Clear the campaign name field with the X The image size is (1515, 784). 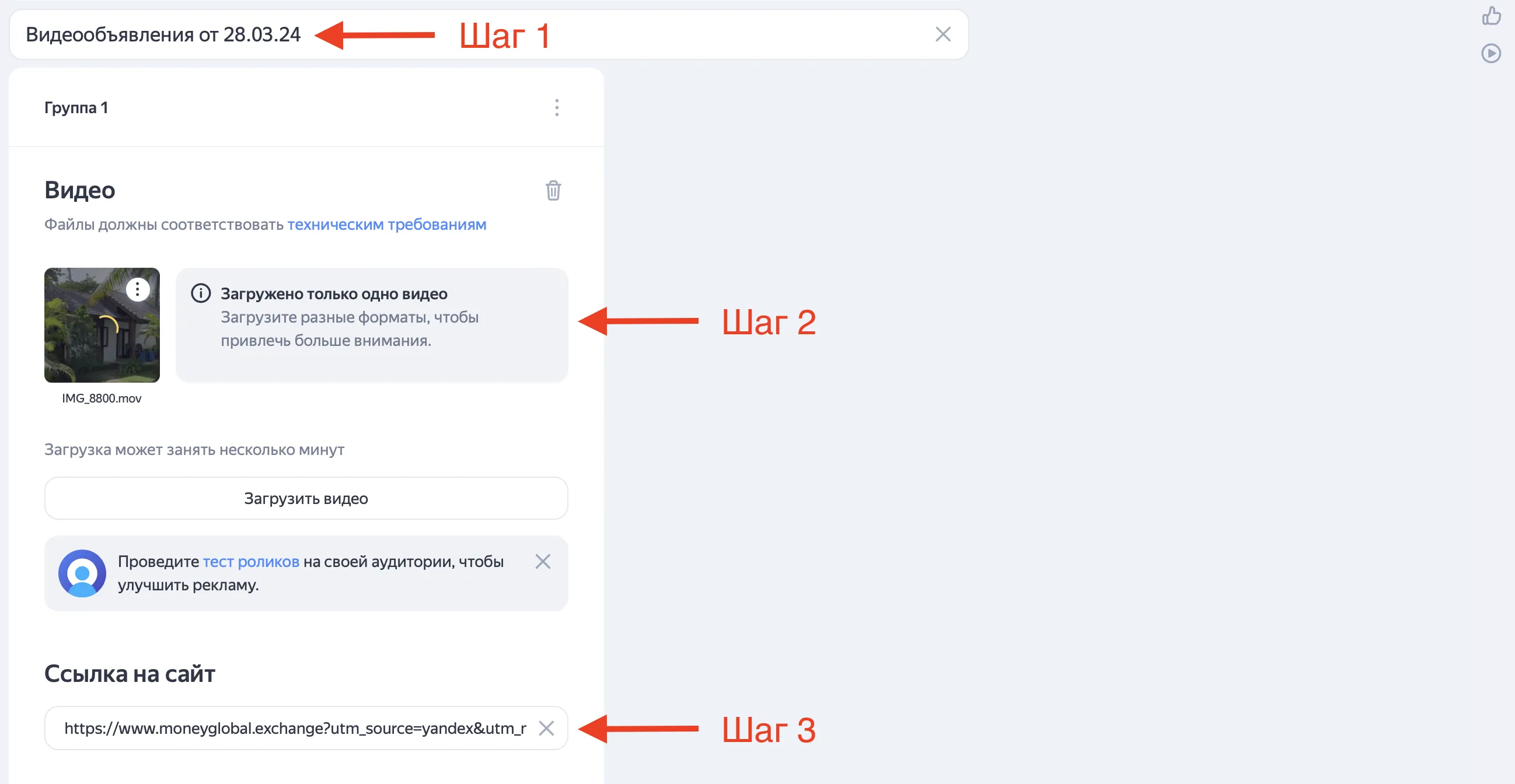(942, 34)
